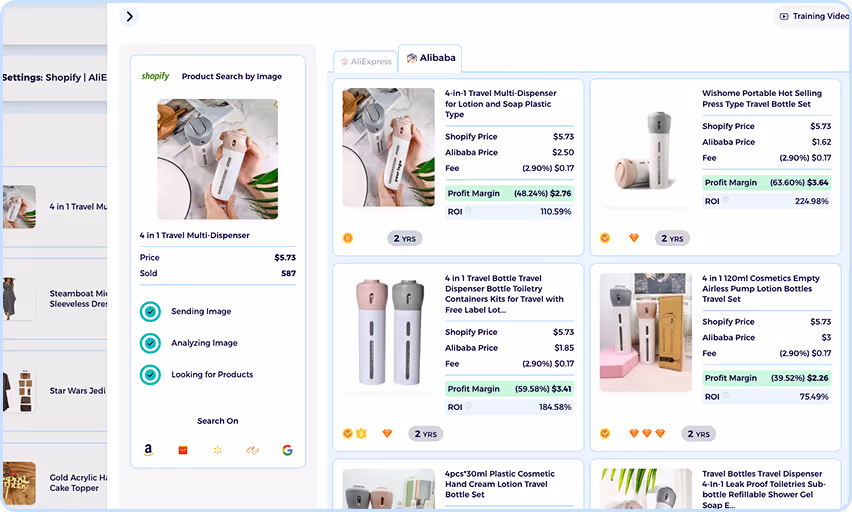Click diamond icon on Toiletry Containers card
The height and width of the screenshot is (512, 852).
[387, 434]
